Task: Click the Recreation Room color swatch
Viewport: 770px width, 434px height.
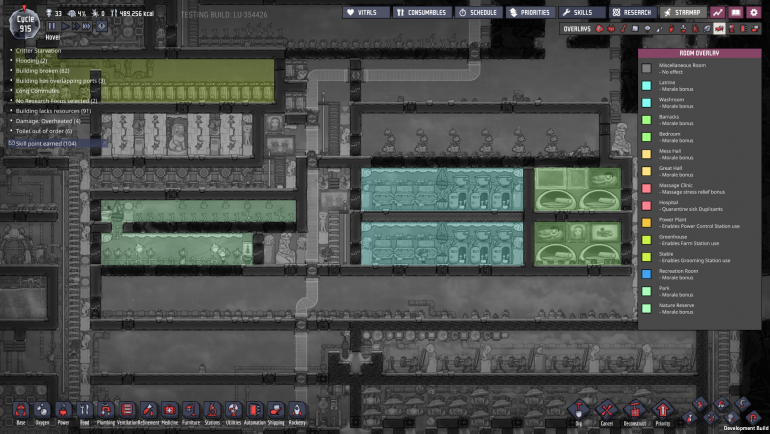Action: point(647,274)
